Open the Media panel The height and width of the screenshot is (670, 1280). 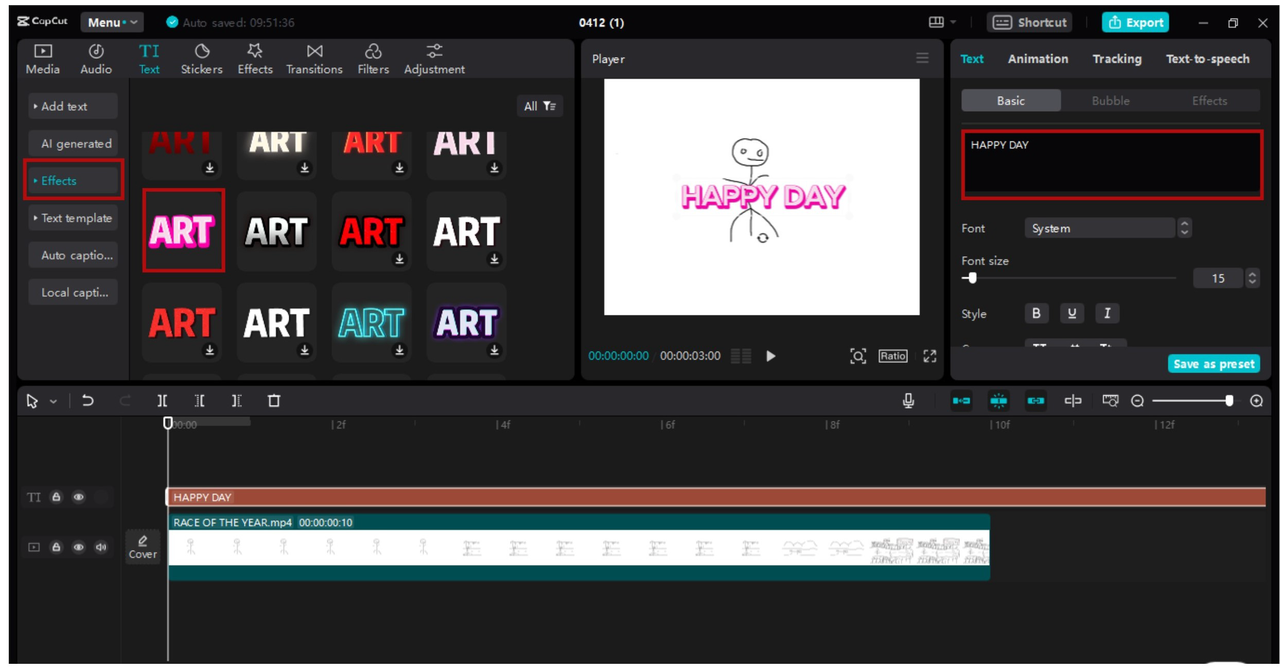[42, 59]
